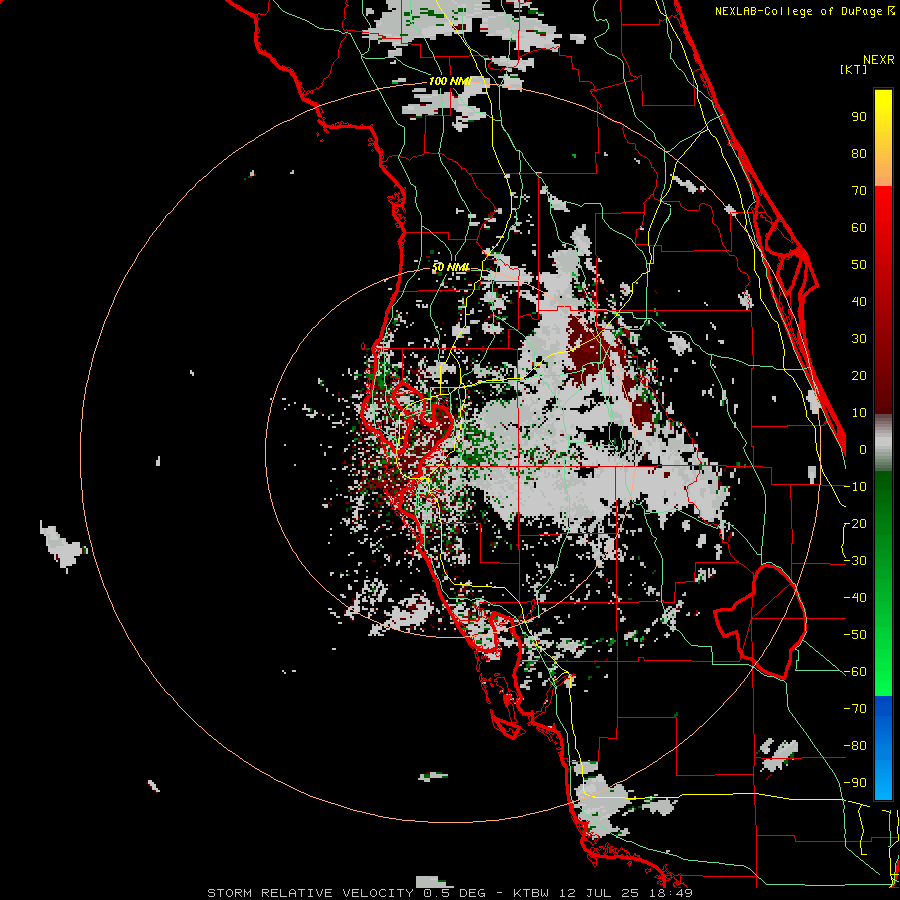This screenshot has height=900, width=900.
Task: Click the -60 value on the velocity scale
Action: click(855, 672)
